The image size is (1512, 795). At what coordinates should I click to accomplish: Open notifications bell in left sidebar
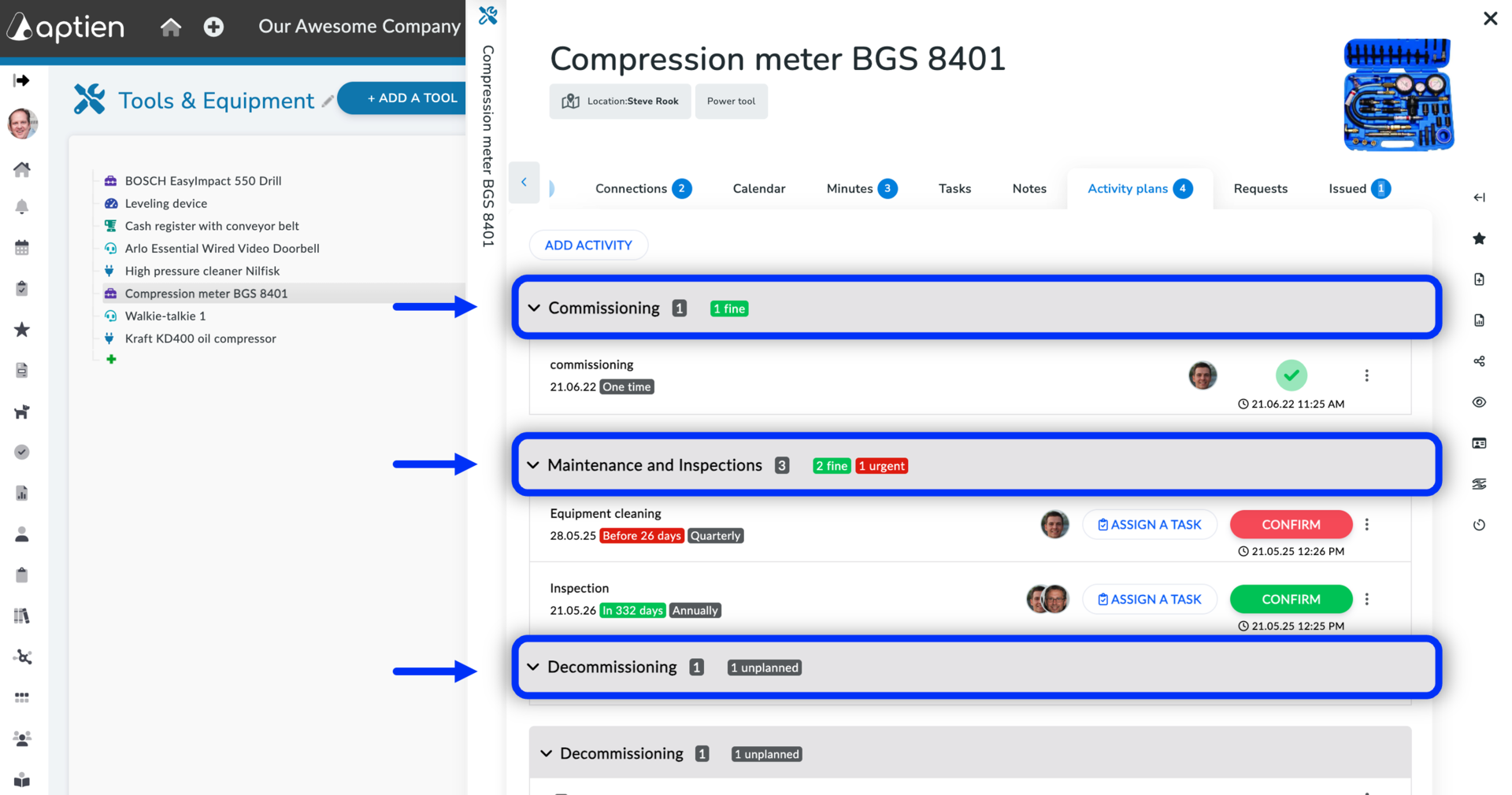tap(22, 207)
